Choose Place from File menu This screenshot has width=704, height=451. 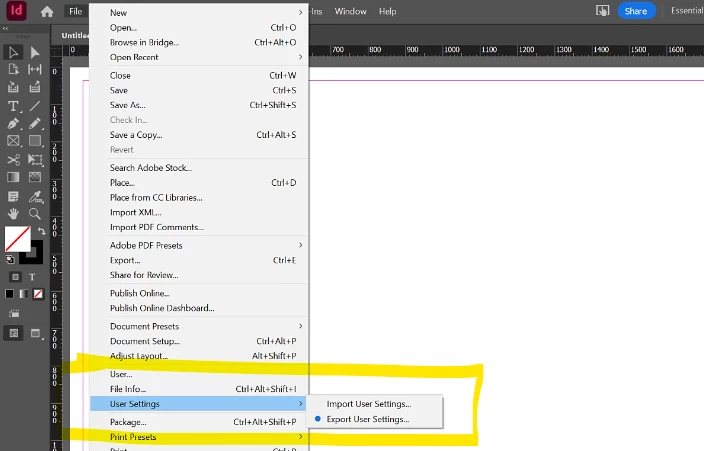coord(199,183)
